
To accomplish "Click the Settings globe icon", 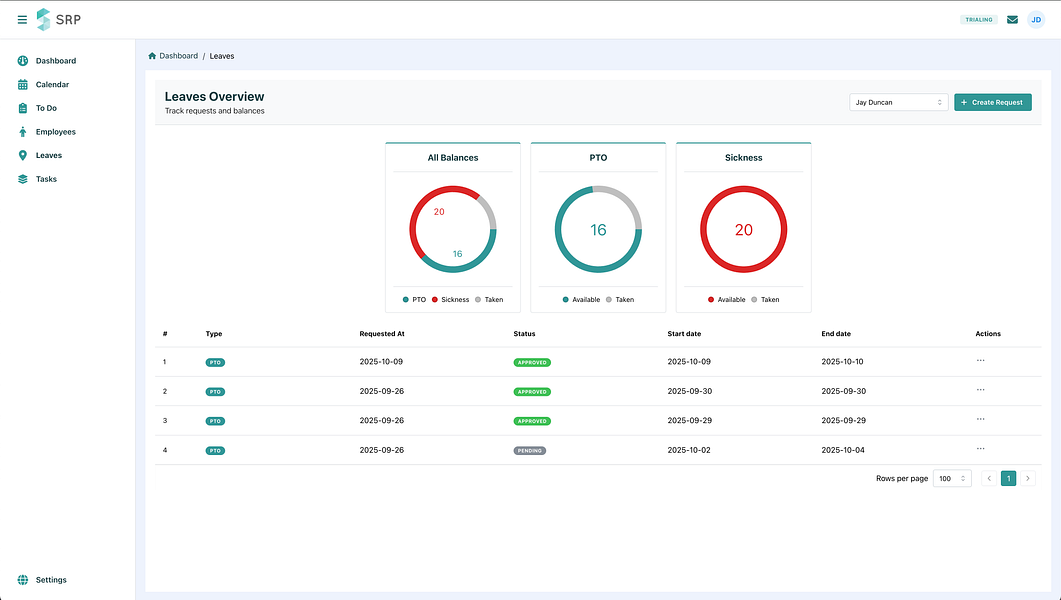I will (23, 580).
